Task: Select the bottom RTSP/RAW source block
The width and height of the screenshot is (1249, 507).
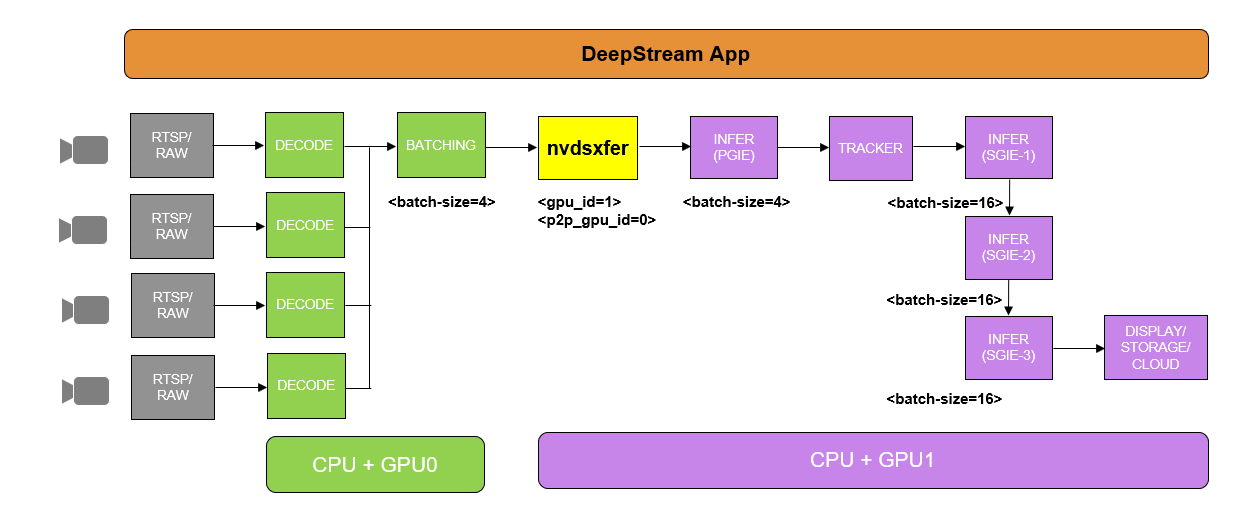Action: point(172,386)
